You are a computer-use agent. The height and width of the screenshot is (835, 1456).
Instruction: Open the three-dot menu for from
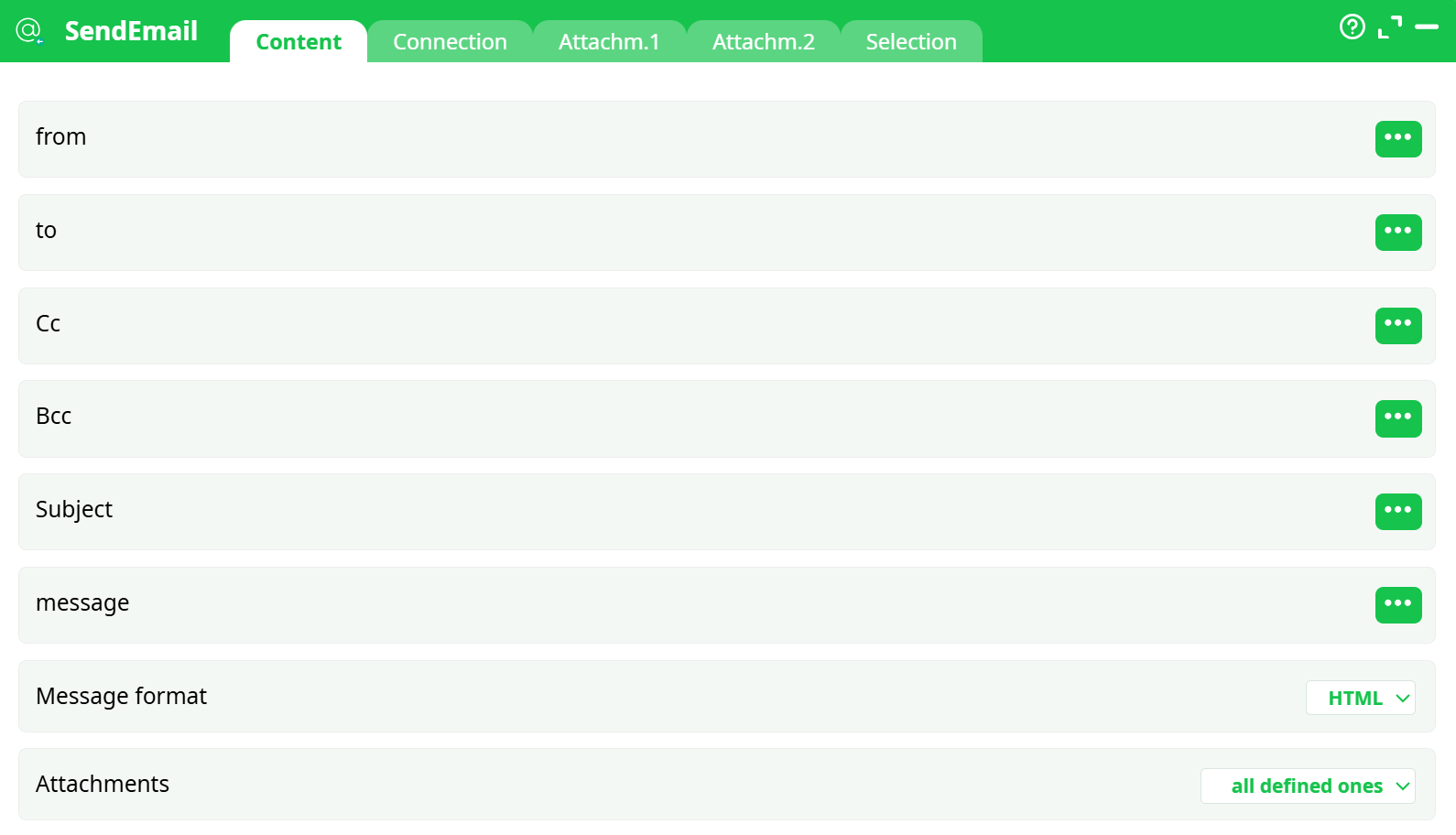pyautogui.click(x=1397, y=138)
